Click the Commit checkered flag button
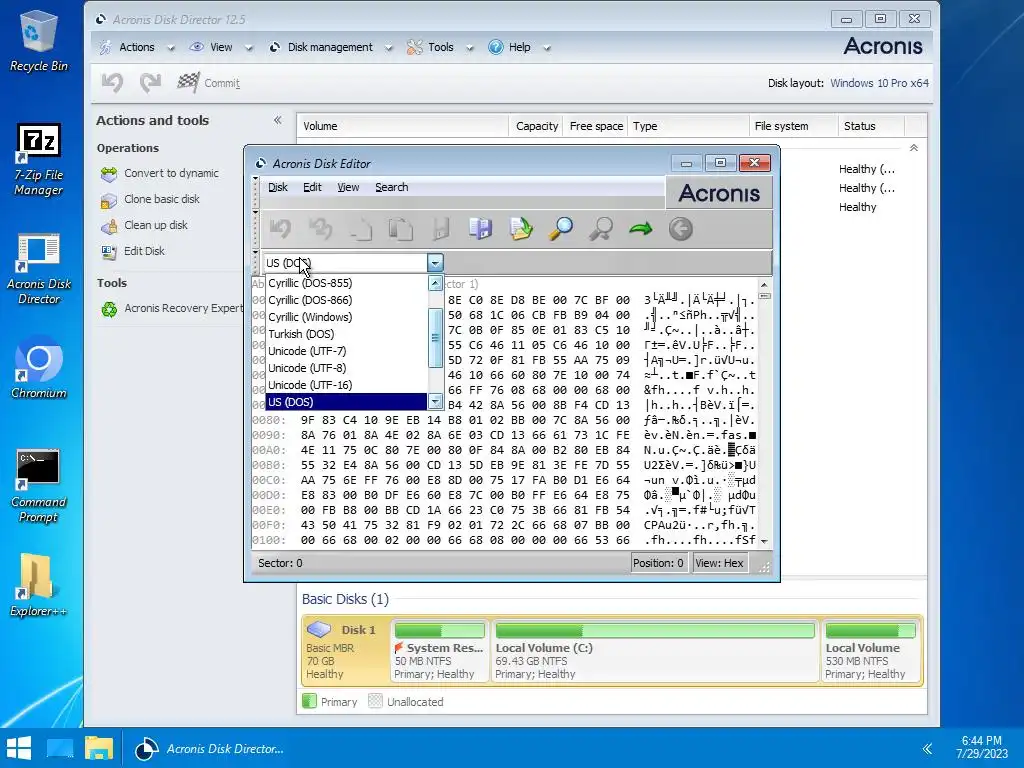1024x768 pixels. point(208,83)
